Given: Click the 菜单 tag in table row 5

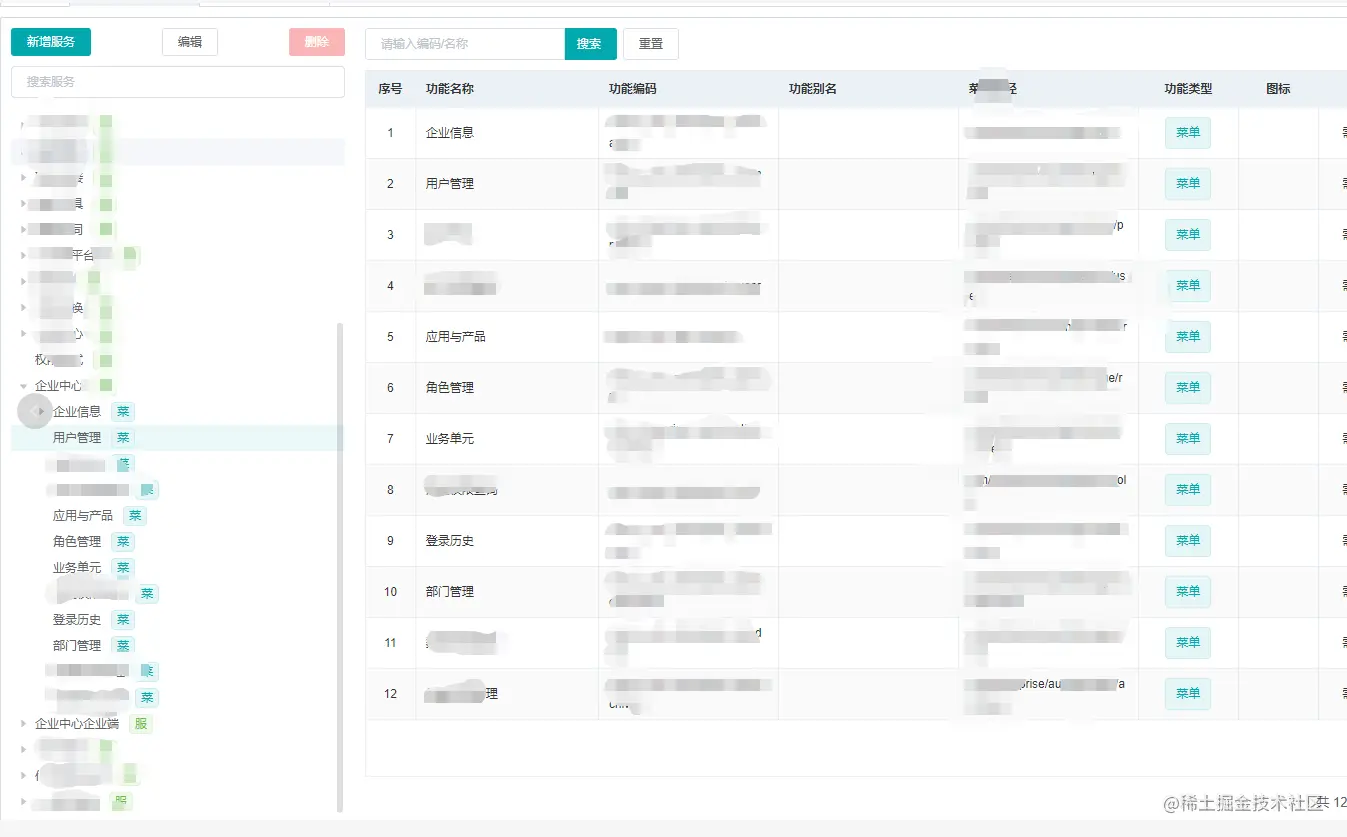Looking at the screenshot, I should pyautogui.click(x=1188, y=337).
